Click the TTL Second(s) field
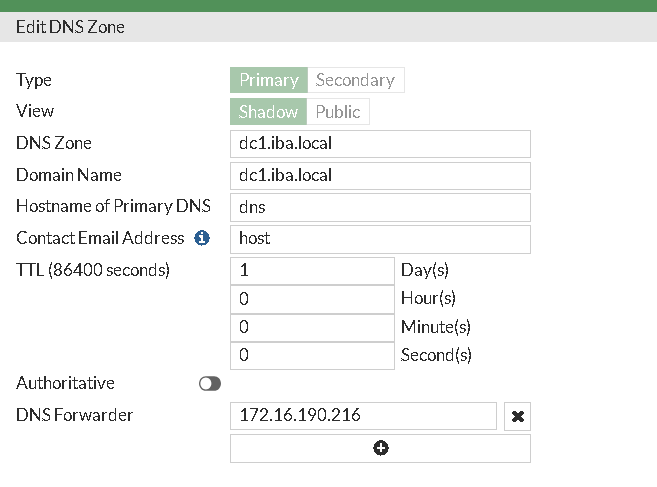The image size is (657, 487). point(313,354)
